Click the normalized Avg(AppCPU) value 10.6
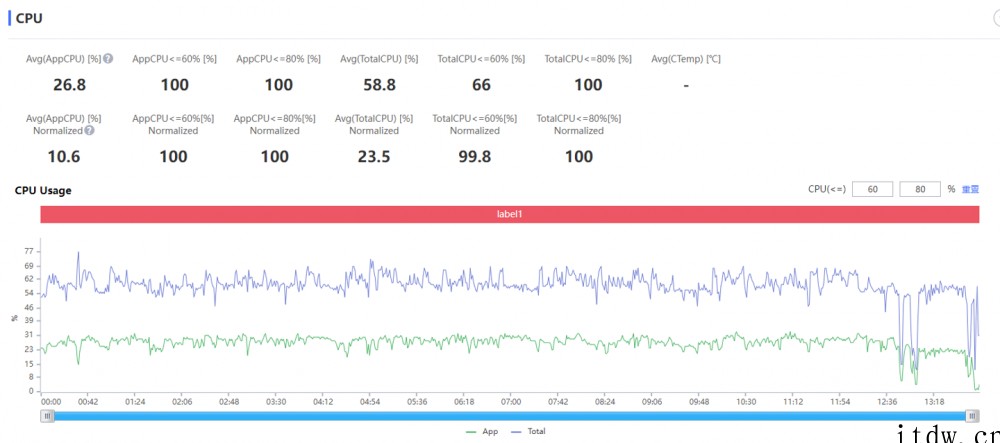The width and height of the screenshot is (1000, 443). 64,156
